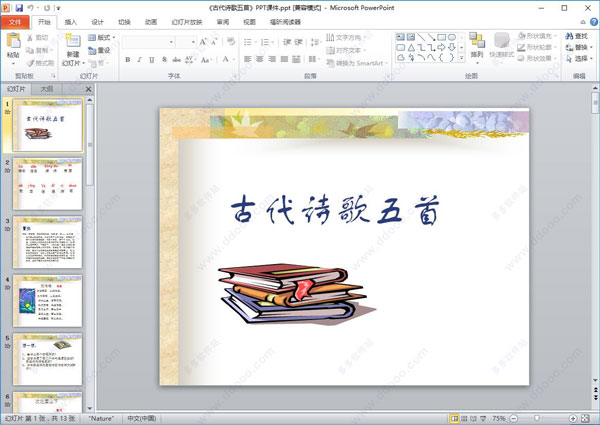
Task: Select the right arrow shape in gallery
Action: [x=442, y=47]
